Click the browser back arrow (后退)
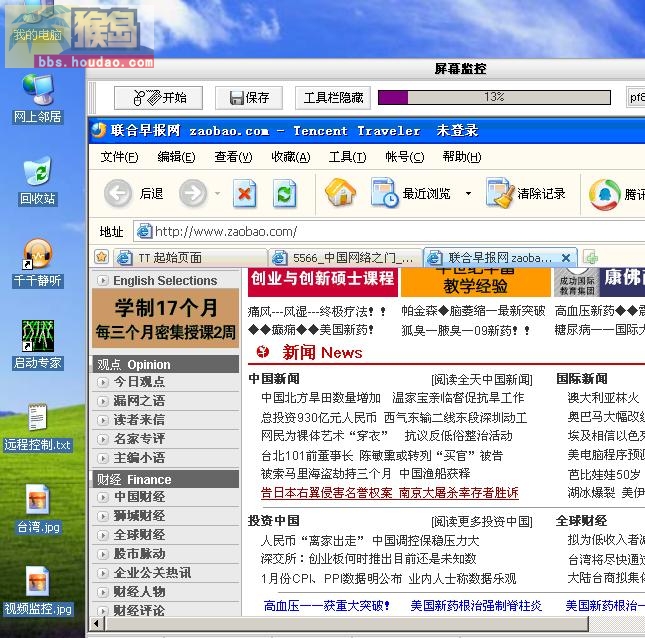The width and height of the screenshot is (645, 638). tap(118, 193)
